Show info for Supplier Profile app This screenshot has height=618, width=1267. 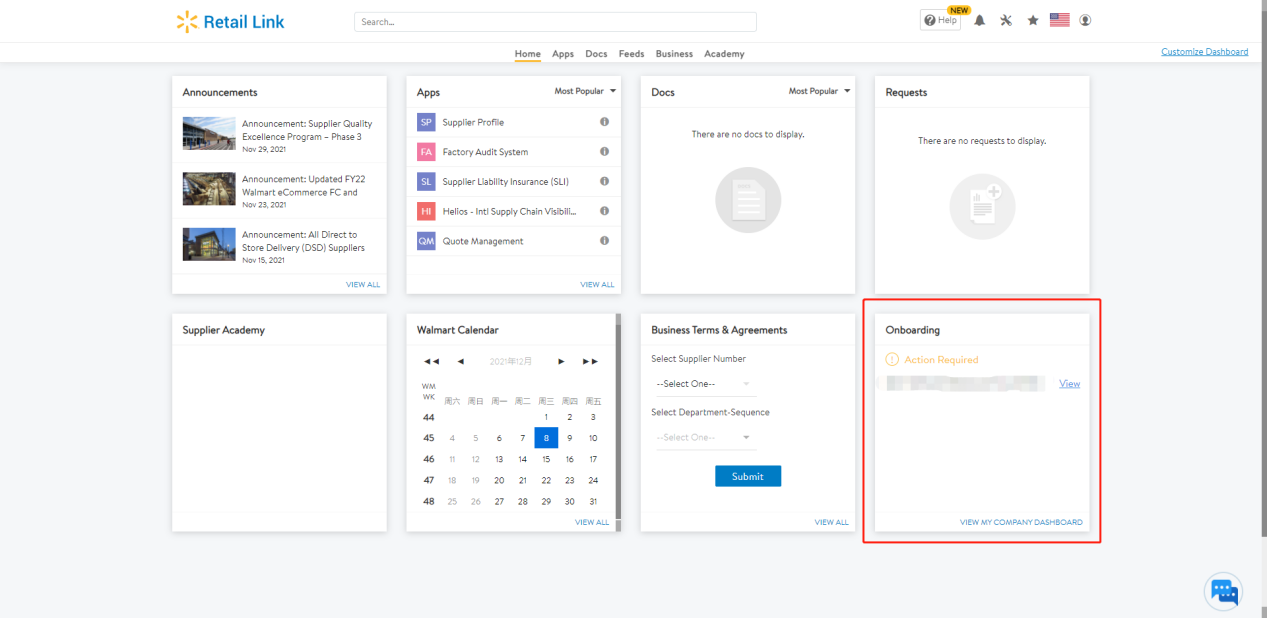pyautogui.click(x=604, y=122)
